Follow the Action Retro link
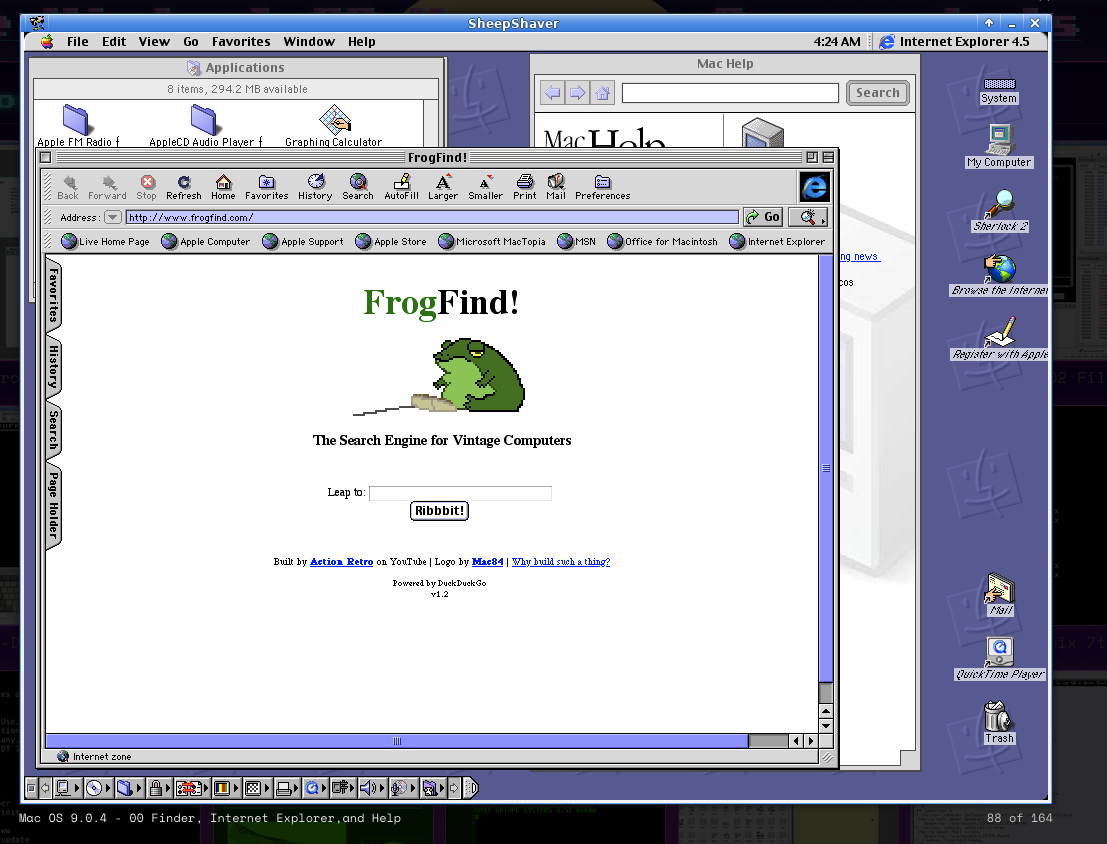Image resolution: width=1107 pixels, height=844 pixels. click(342, 561)
